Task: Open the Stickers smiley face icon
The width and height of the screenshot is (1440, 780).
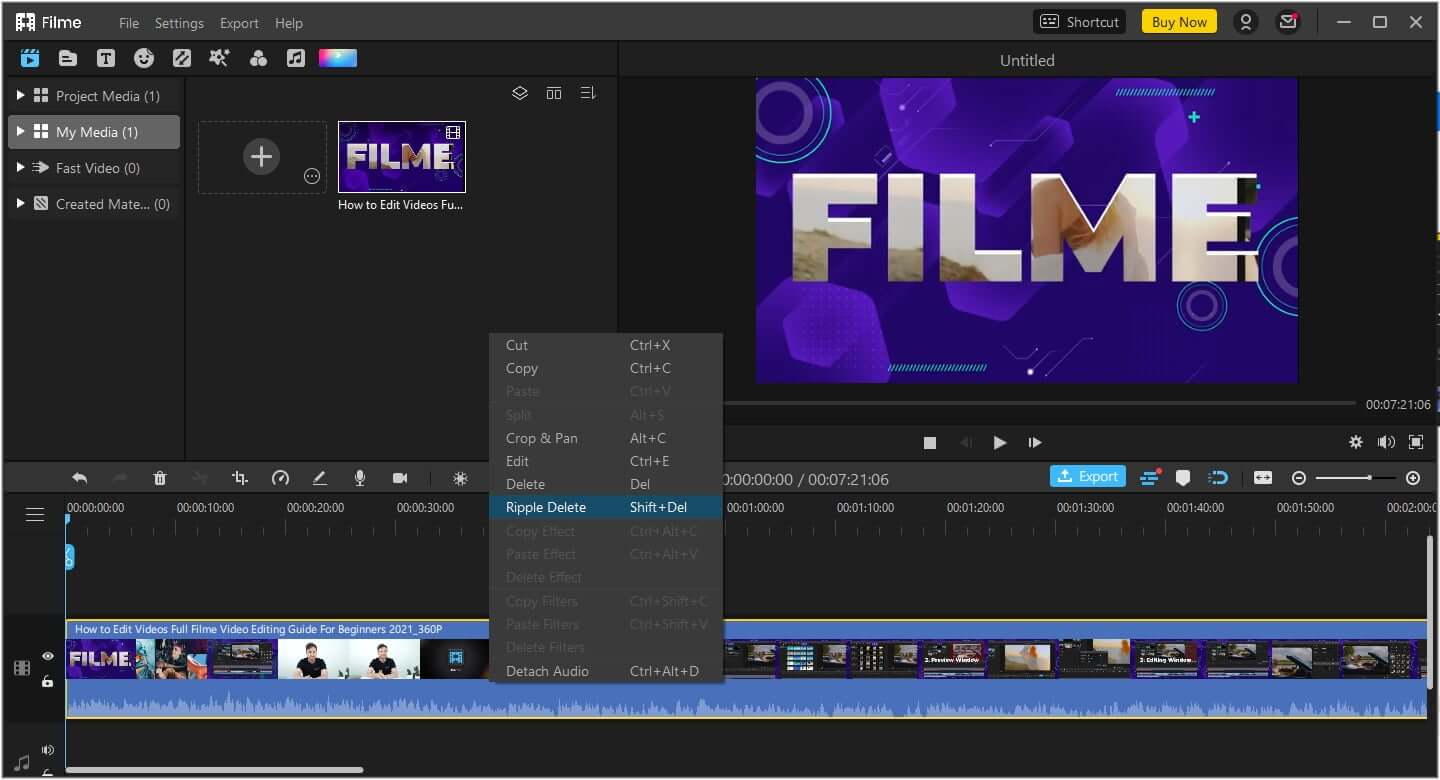Action: coord(144,58)
